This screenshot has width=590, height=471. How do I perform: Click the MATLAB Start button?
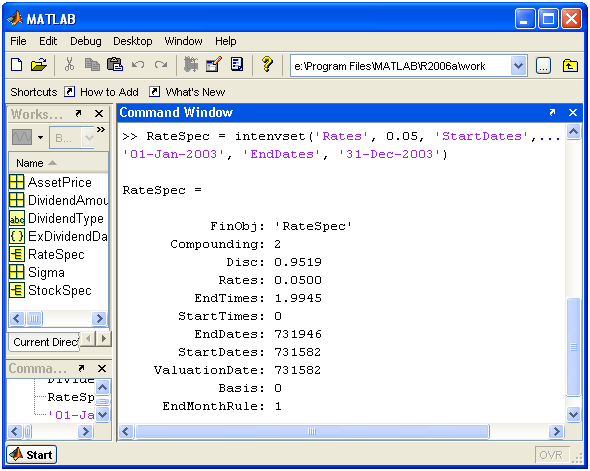pyautogui.click(x=32, y=454)
